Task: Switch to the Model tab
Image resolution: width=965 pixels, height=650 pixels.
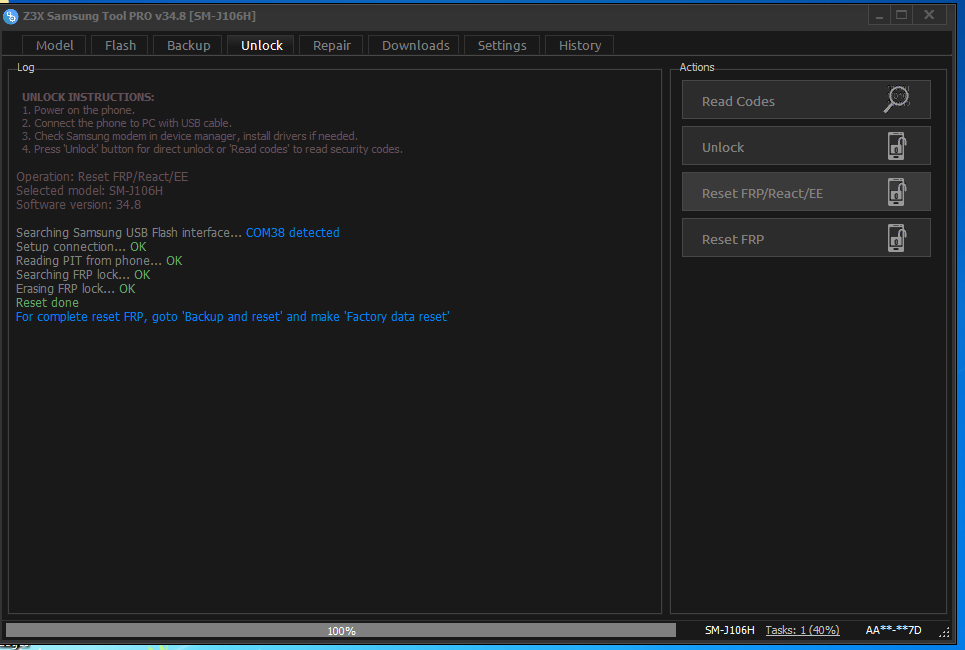Action: pyautogui.click(x=54, y=46)
